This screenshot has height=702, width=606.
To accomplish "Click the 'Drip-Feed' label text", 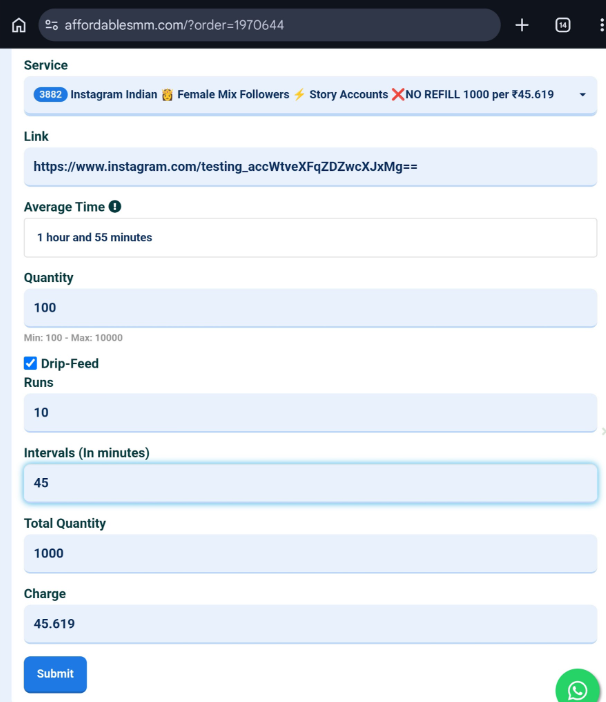I will [70, 363].
